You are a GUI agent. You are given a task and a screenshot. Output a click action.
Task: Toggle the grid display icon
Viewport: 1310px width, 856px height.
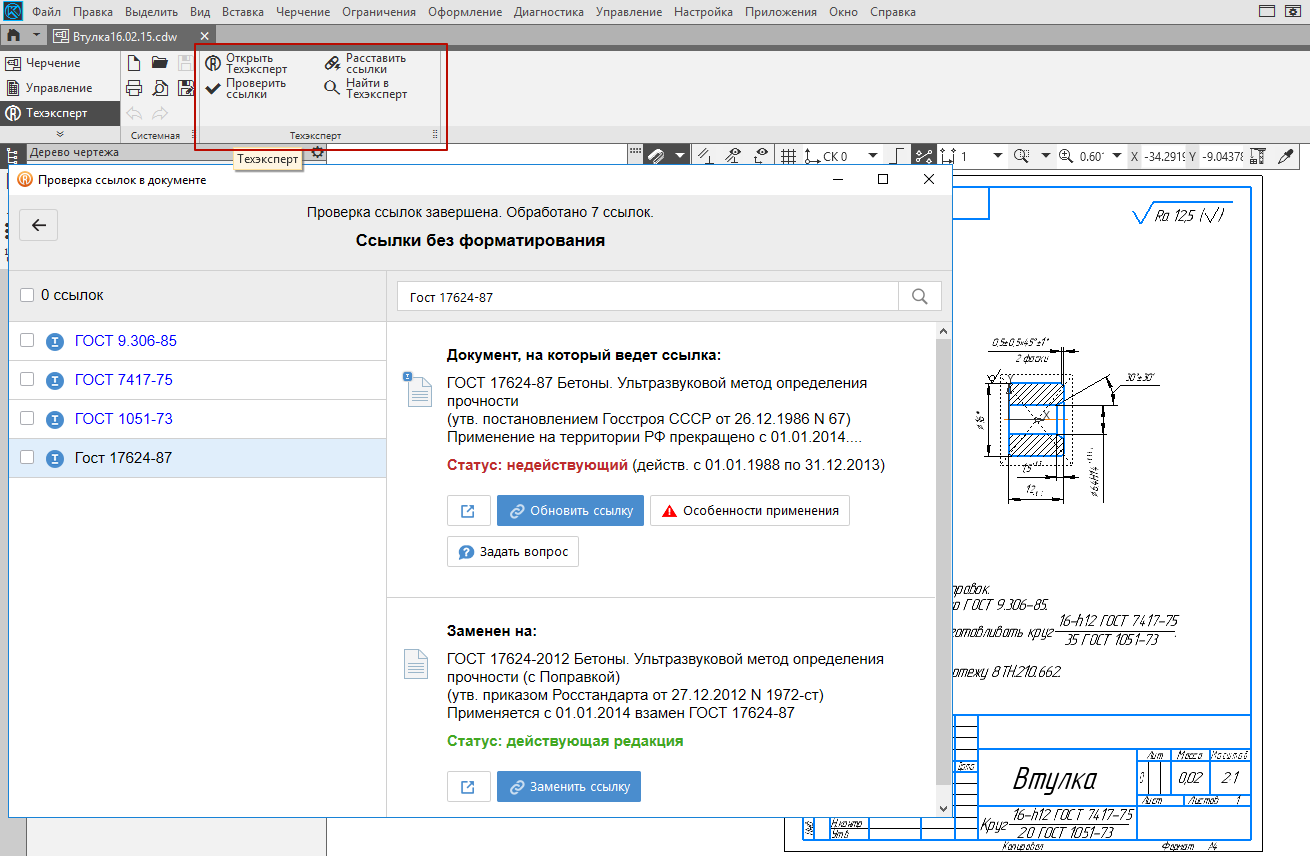click(788, 156)
